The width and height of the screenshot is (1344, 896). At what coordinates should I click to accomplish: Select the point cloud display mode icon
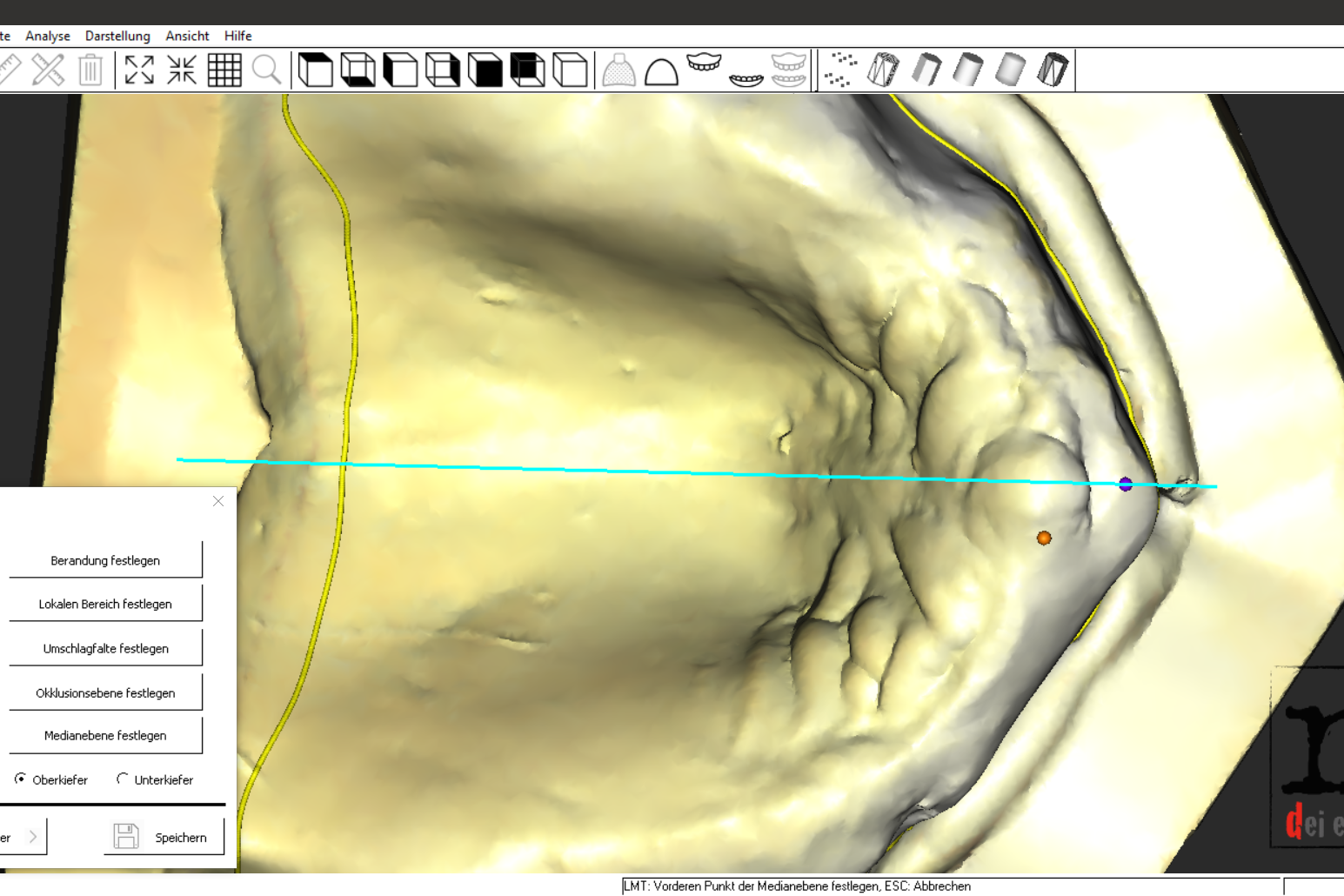[840, 70]
